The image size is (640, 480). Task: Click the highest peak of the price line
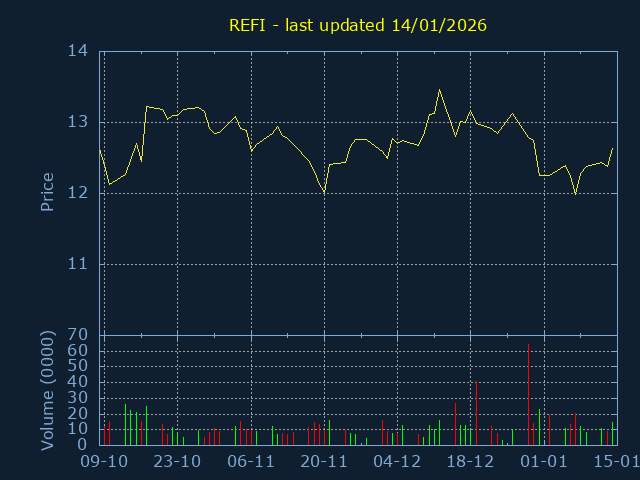click(439, 90)
